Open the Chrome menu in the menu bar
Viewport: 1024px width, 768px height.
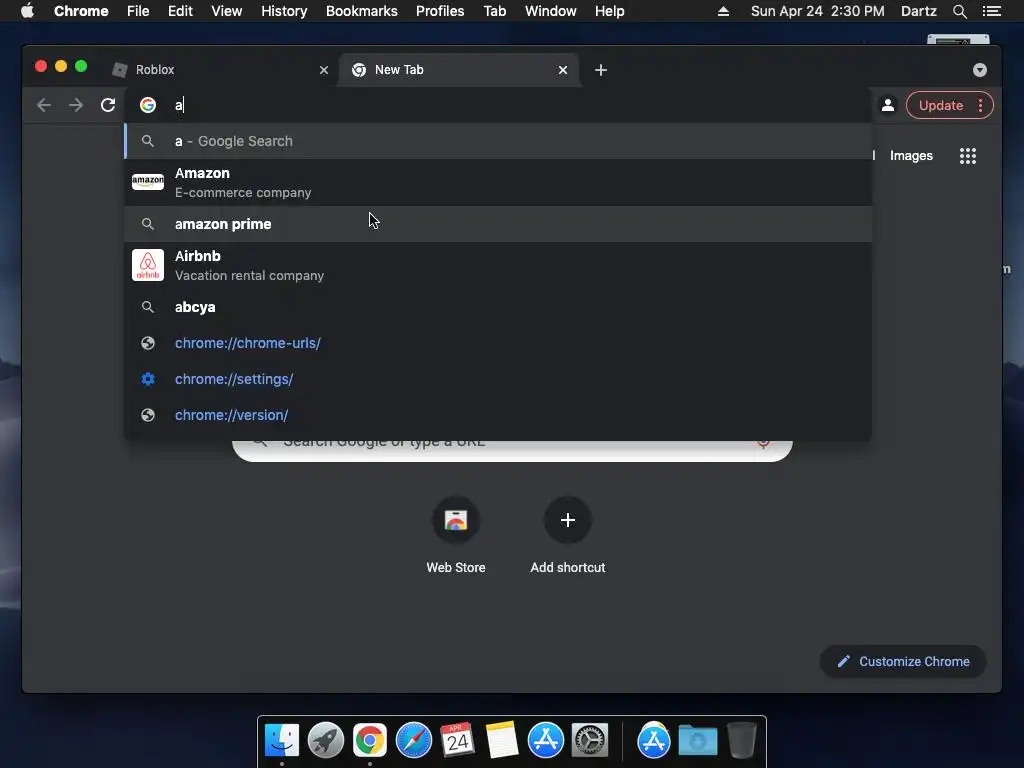point(81,11)
